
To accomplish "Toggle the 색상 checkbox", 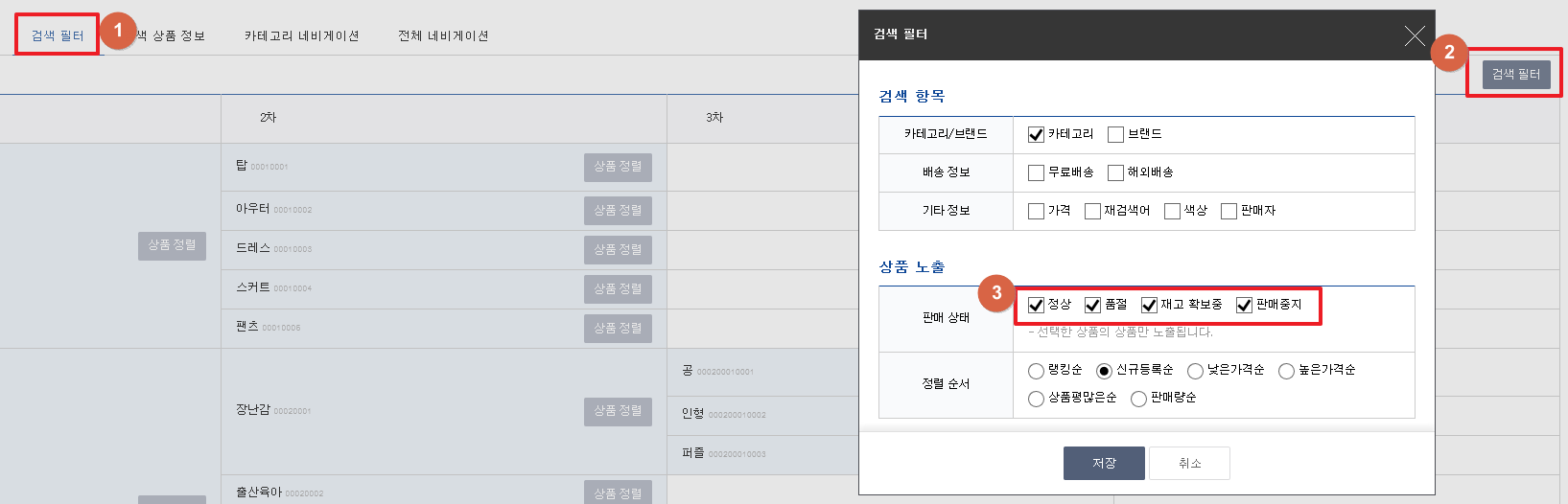I will pyautogui.click(x=1172, y=212).
